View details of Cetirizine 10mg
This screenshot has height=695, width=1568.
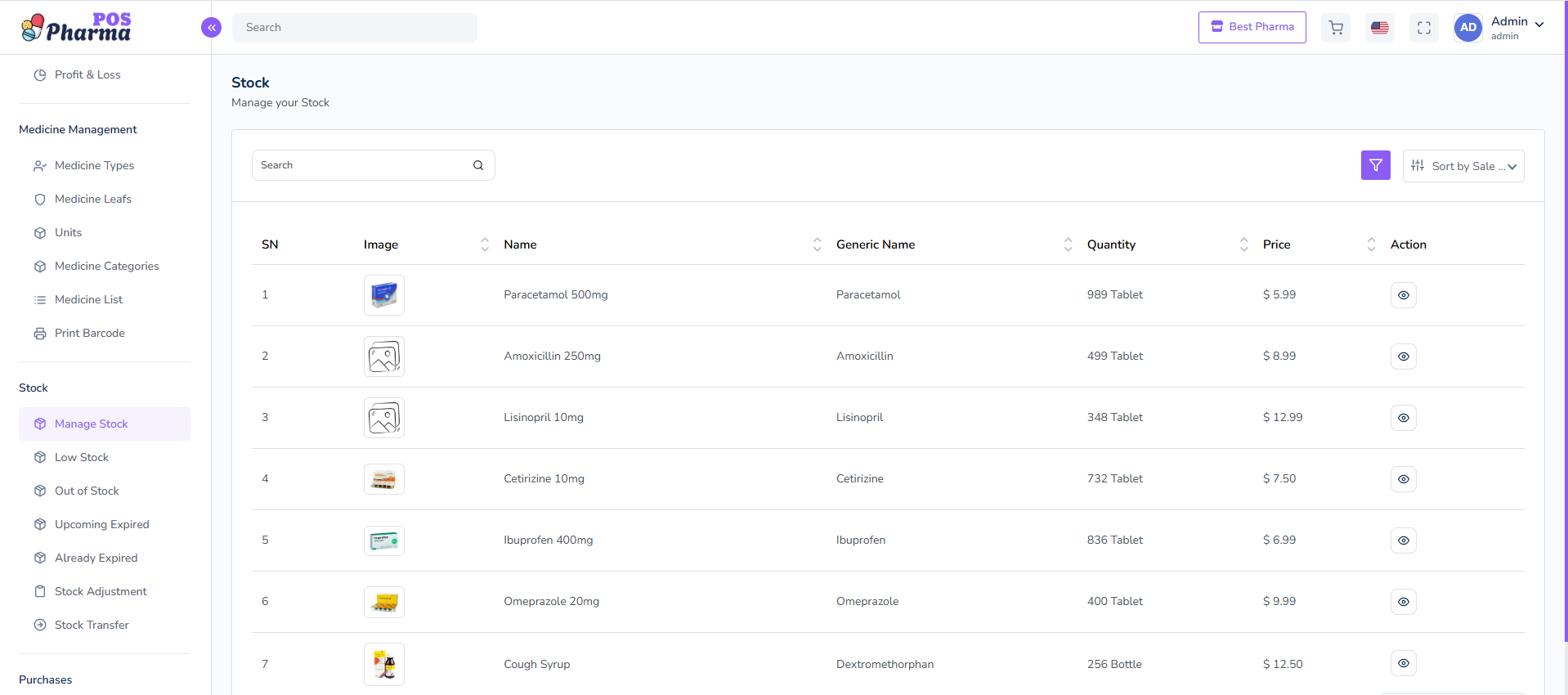click(1403, 479)
